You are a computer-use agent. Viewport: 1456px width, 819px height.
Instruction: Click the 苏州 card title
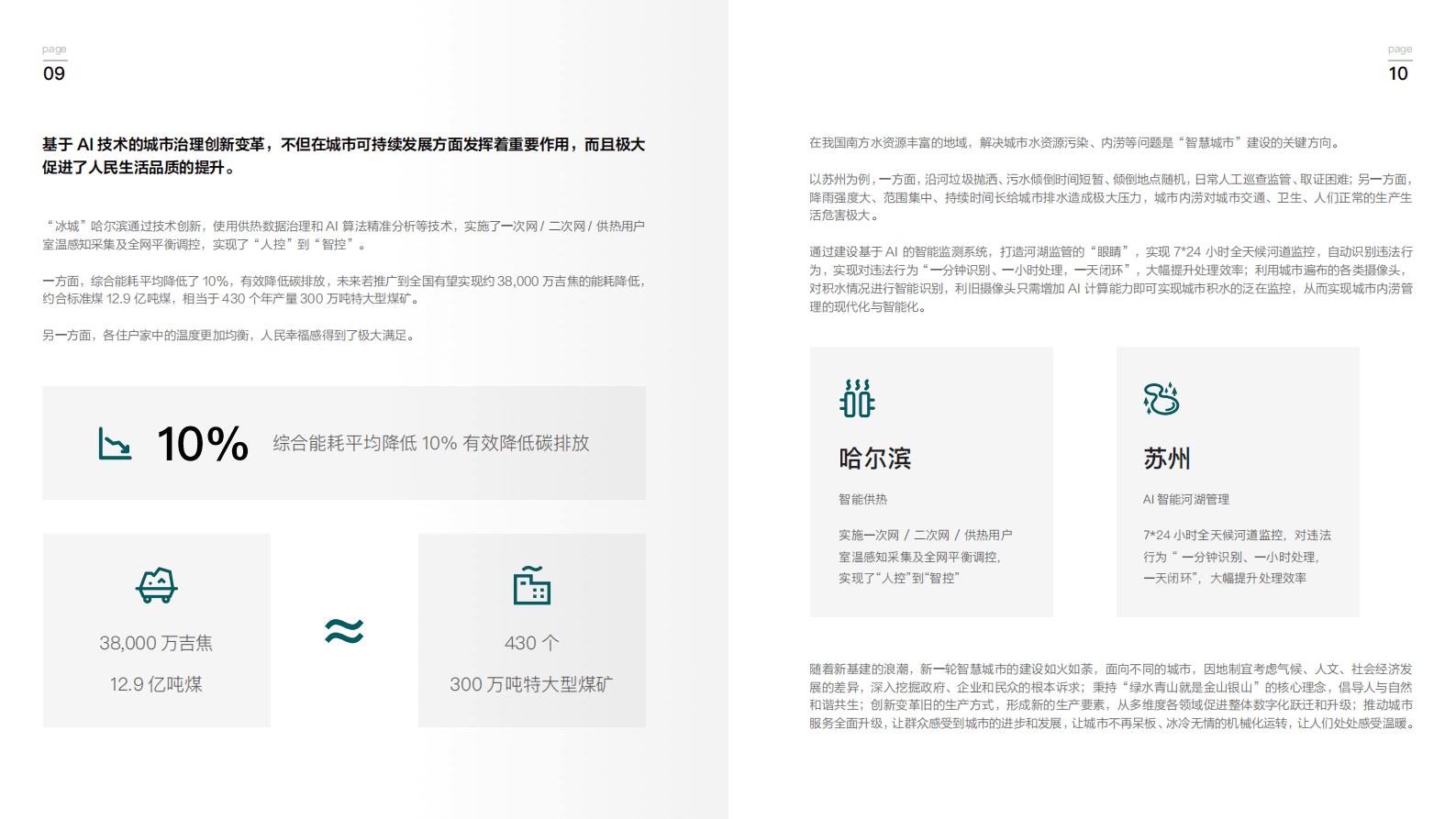1167,459
